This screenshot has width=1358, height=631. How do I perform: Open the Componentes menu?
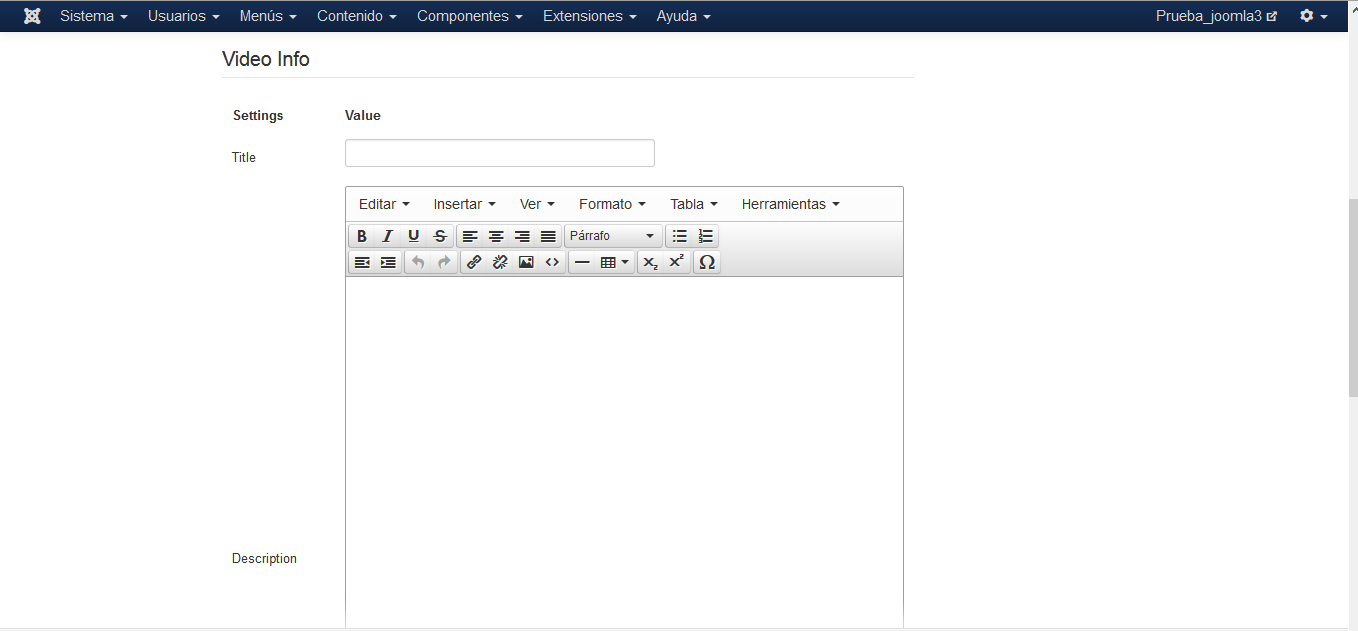click(x=470, y=16)
